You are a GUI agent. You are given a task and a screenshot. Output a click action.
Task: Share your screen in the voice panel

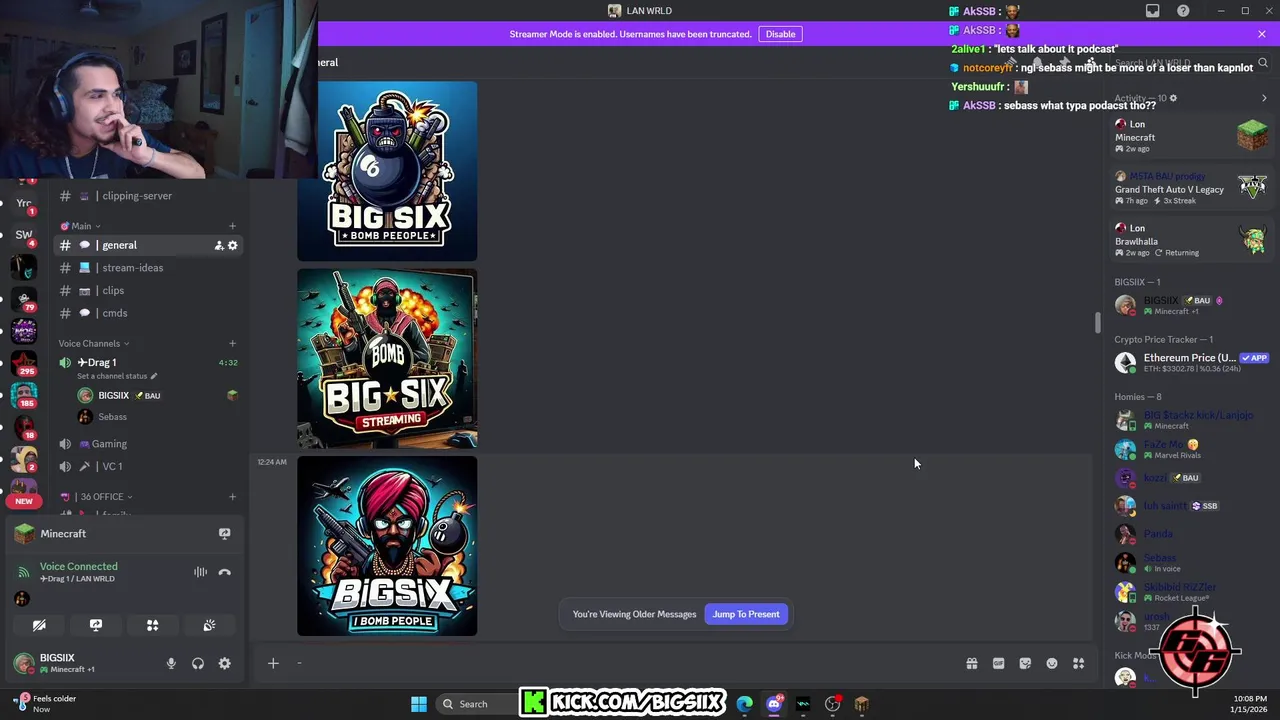click(96, 625)
